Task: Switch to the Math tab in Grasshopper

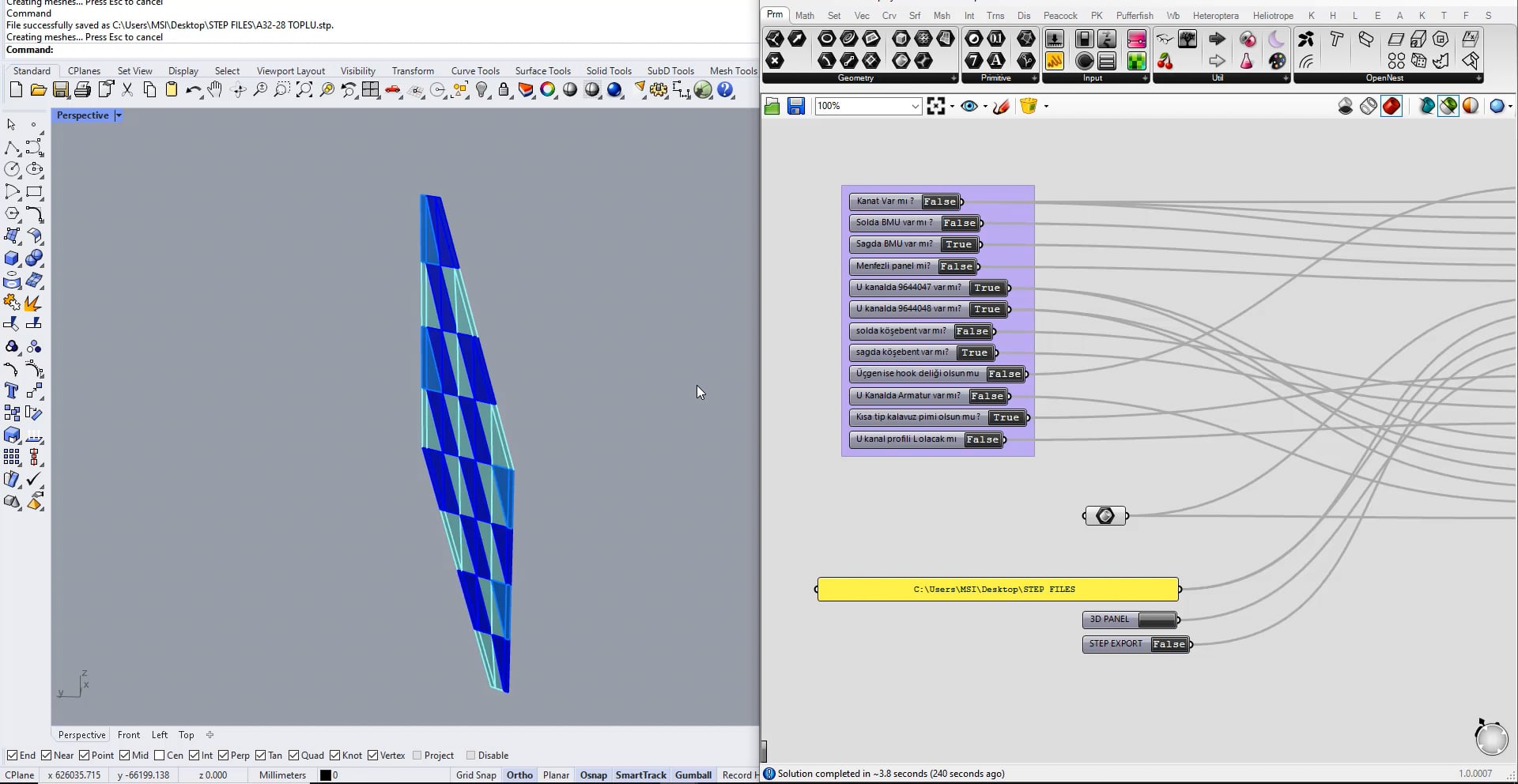Action: click(x=805, y=15)
